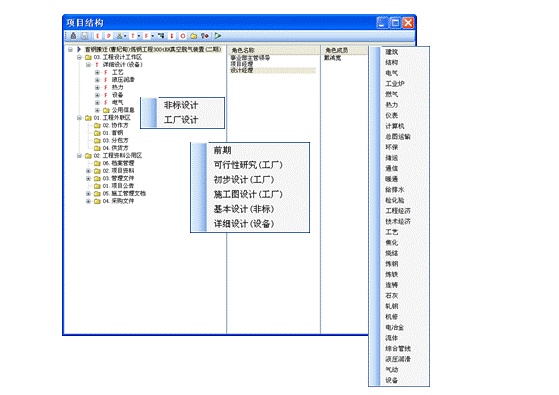The image size is (559, 395).
Task: Pick 燃气 from the discipline menu
Action: coord(391,94)
